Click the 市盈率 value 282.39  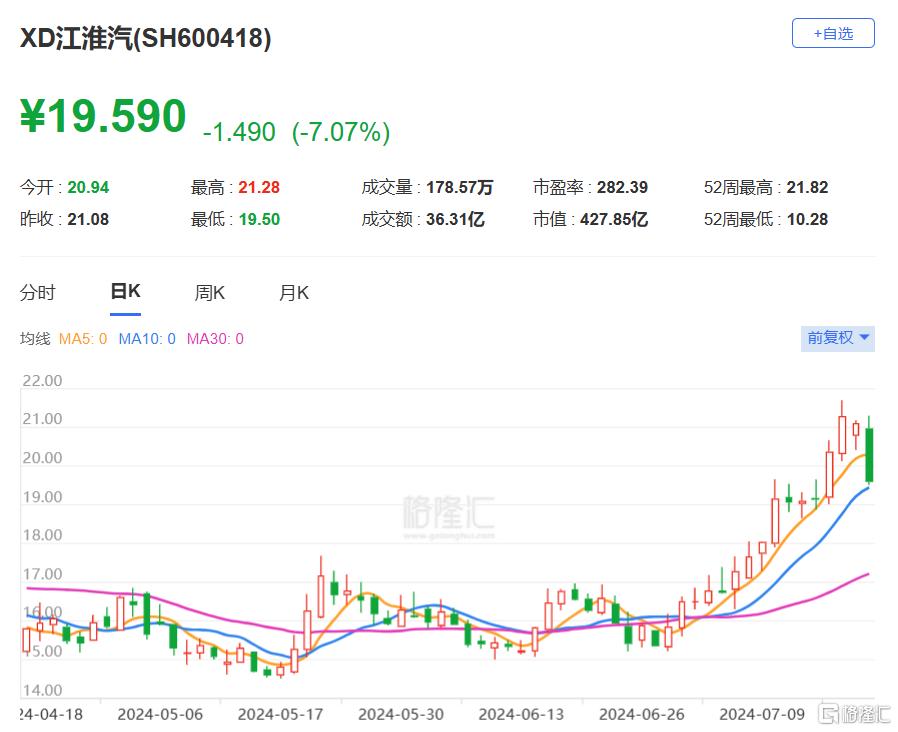623,187
